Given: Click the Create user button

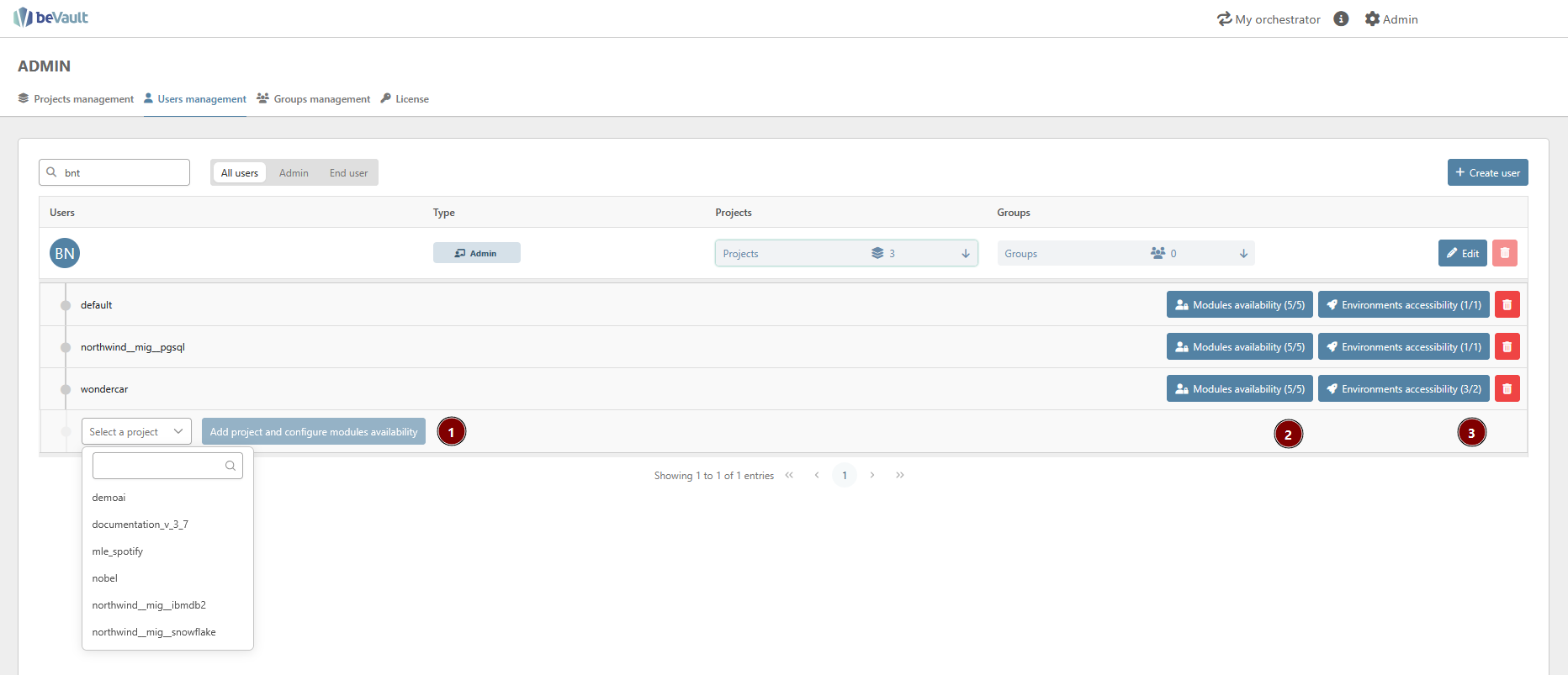Looking at the screenshot, I should click(x=1487, y=172).
